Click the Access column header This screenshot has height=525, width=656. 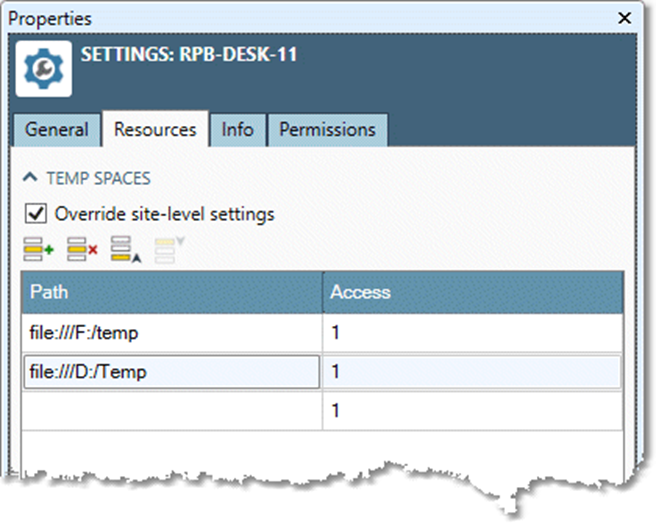point(472,292)
